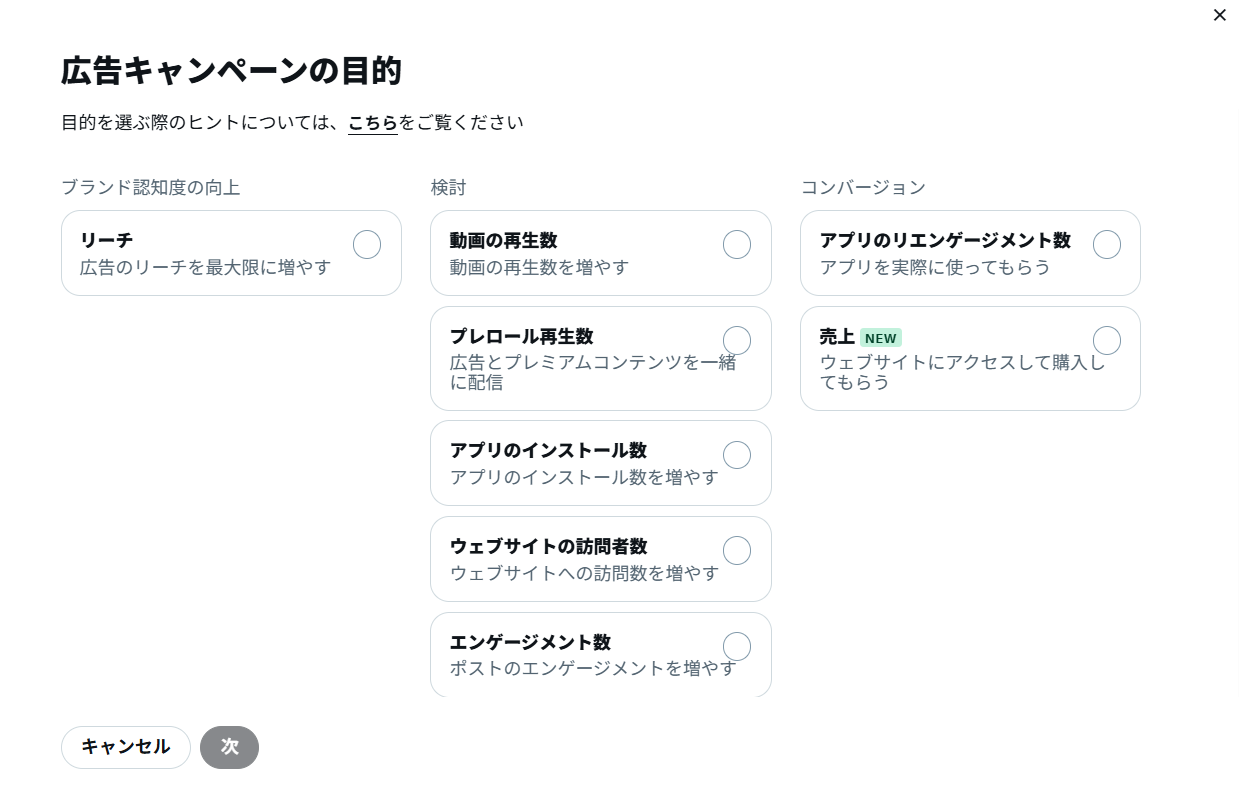Click the キャンセル button
This screenshot has width=1239, height=810.
[126, 747]
